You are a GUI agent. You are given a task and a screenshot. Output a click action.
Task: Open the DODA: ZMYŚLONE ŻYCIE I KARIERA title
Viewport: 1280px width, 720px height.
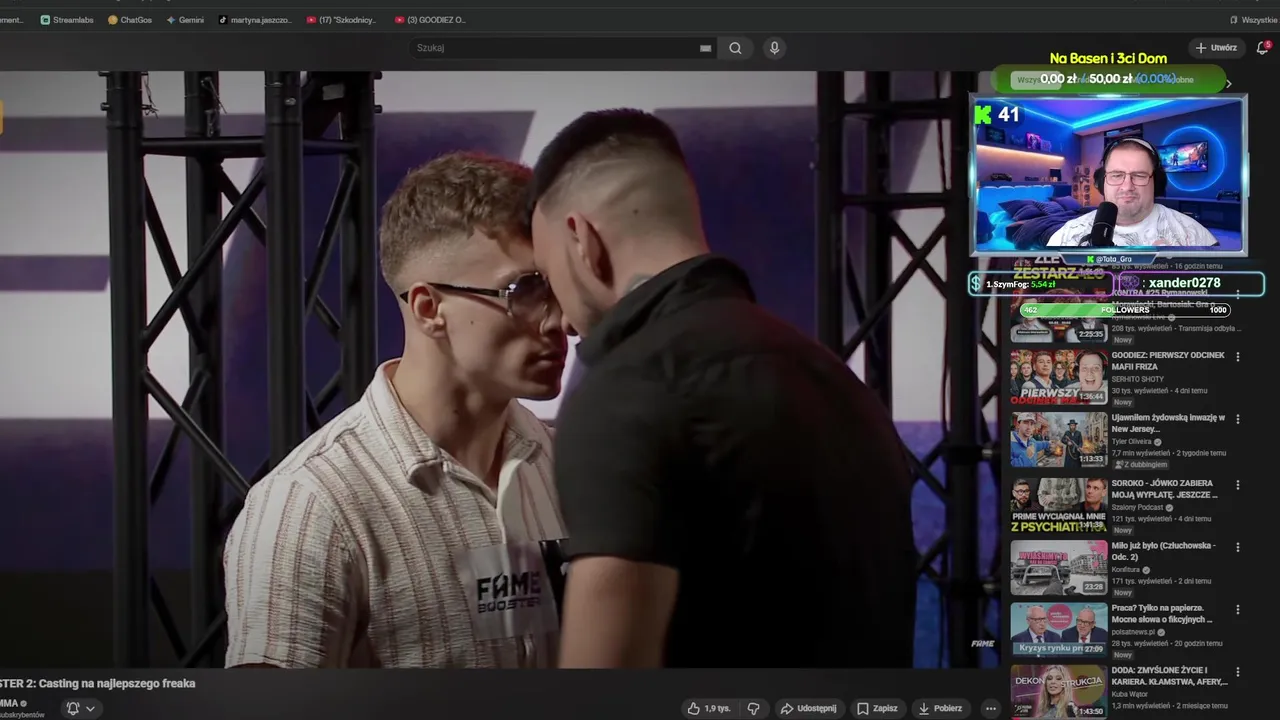[1169, 675]
